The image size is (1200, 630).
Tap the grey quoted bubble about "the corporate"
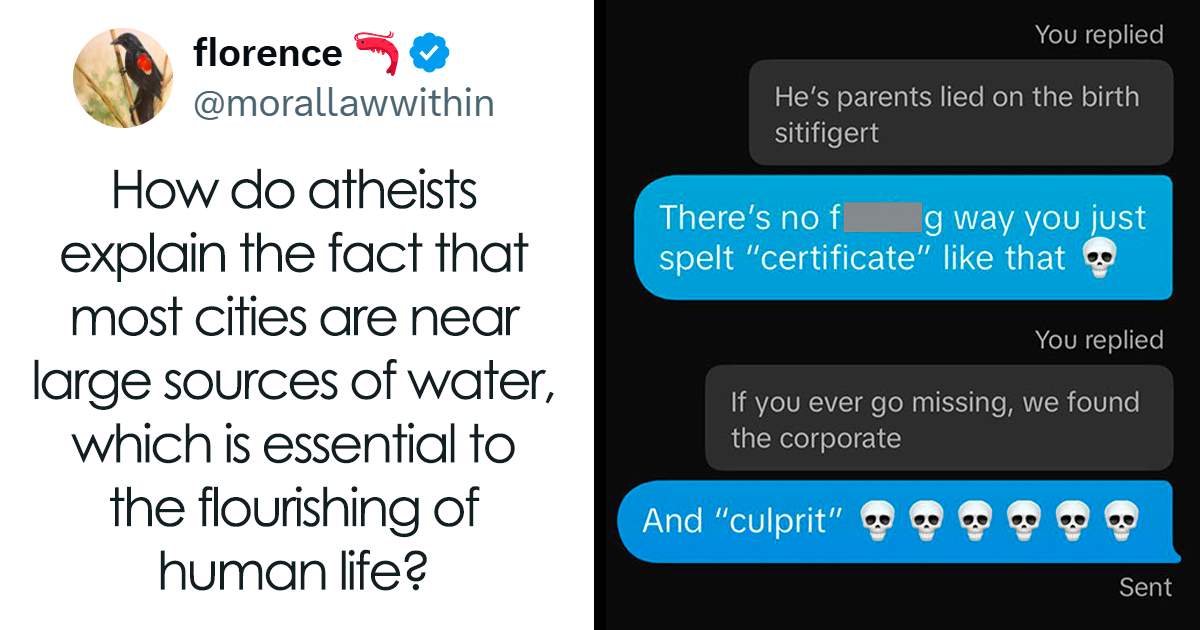pos(938,419)
